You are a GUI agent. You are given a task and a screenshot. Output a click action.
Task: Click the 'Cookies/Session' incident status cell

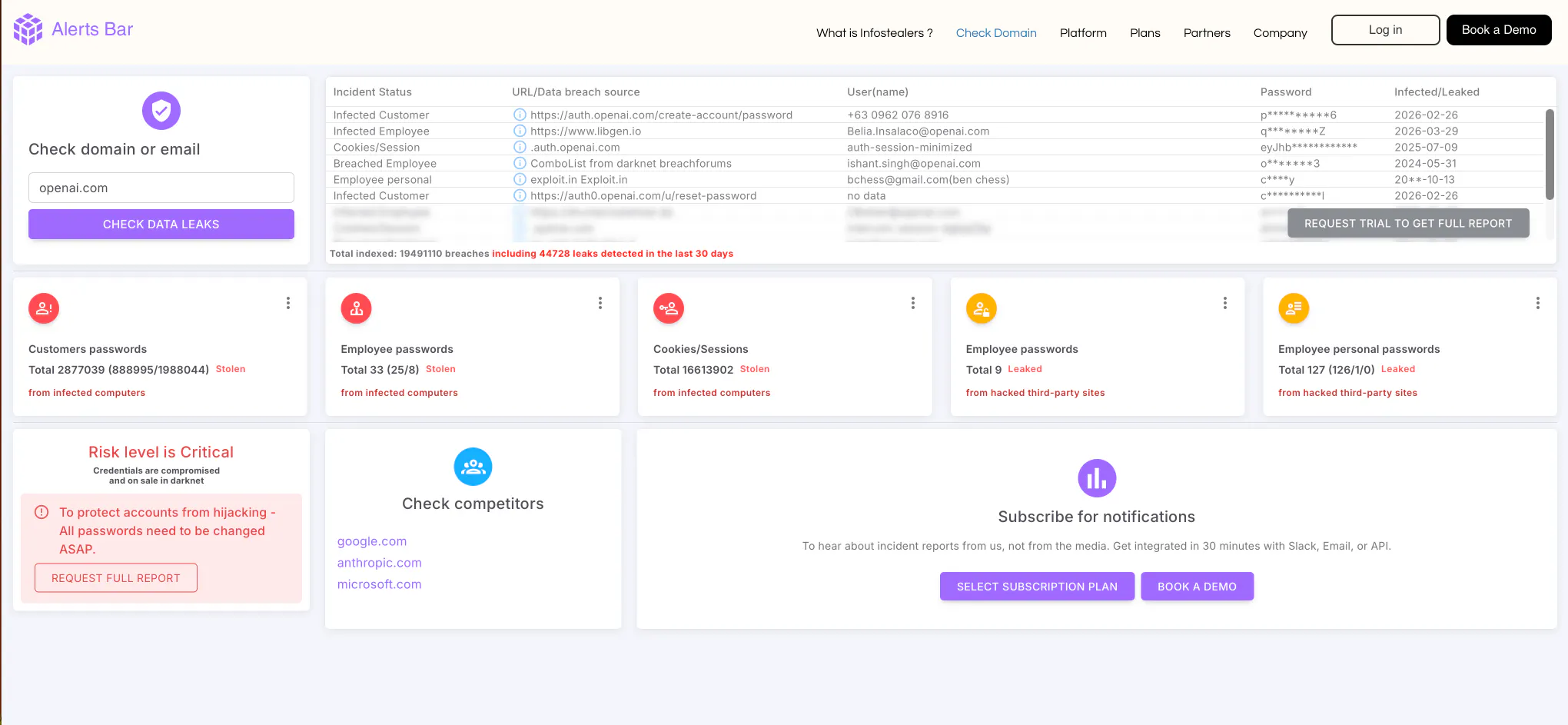[x=377, y=147]
